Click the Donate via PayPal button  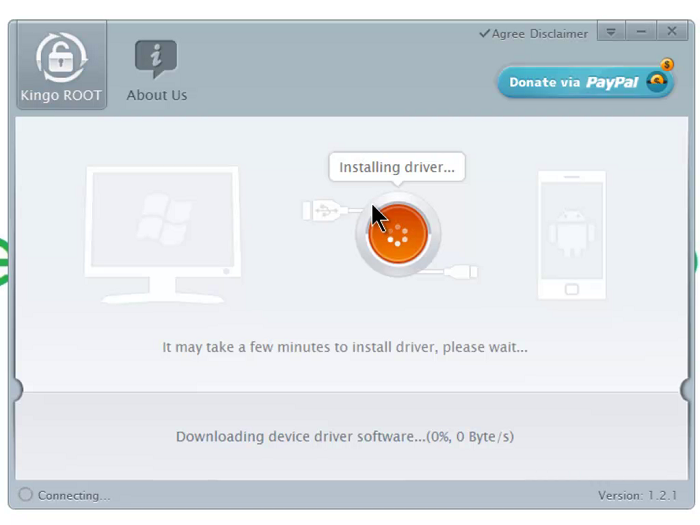(573, 83)
